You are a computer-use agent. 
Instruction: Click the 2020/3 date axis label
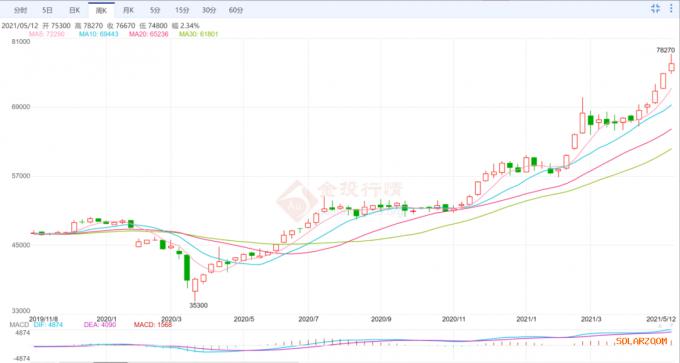coord(171,319)
